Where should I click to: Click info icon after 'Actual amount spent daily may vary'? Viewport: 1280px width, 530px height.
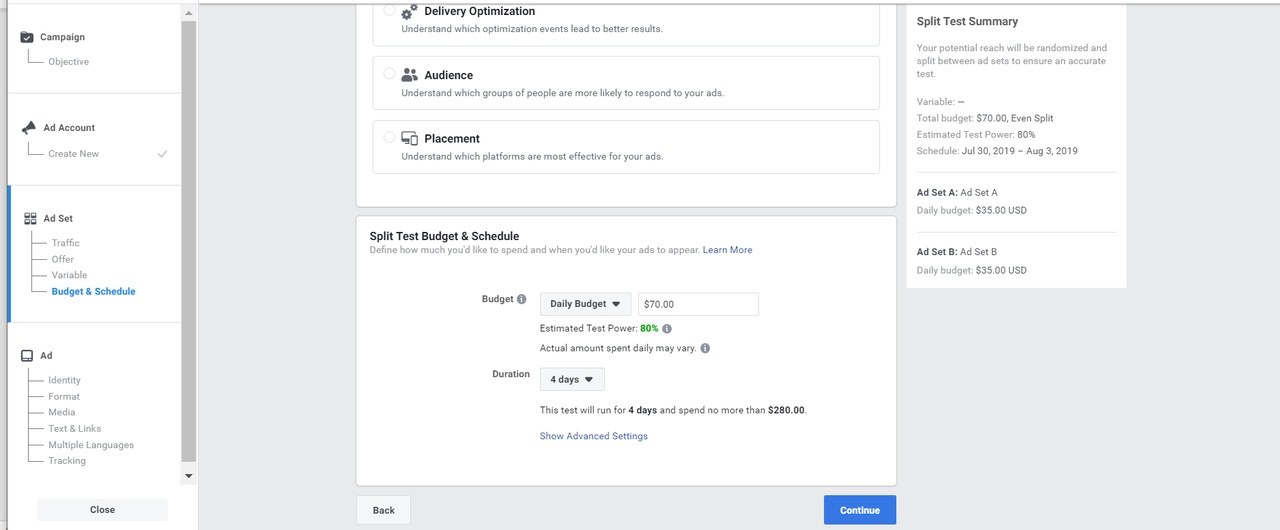point(705,348)
